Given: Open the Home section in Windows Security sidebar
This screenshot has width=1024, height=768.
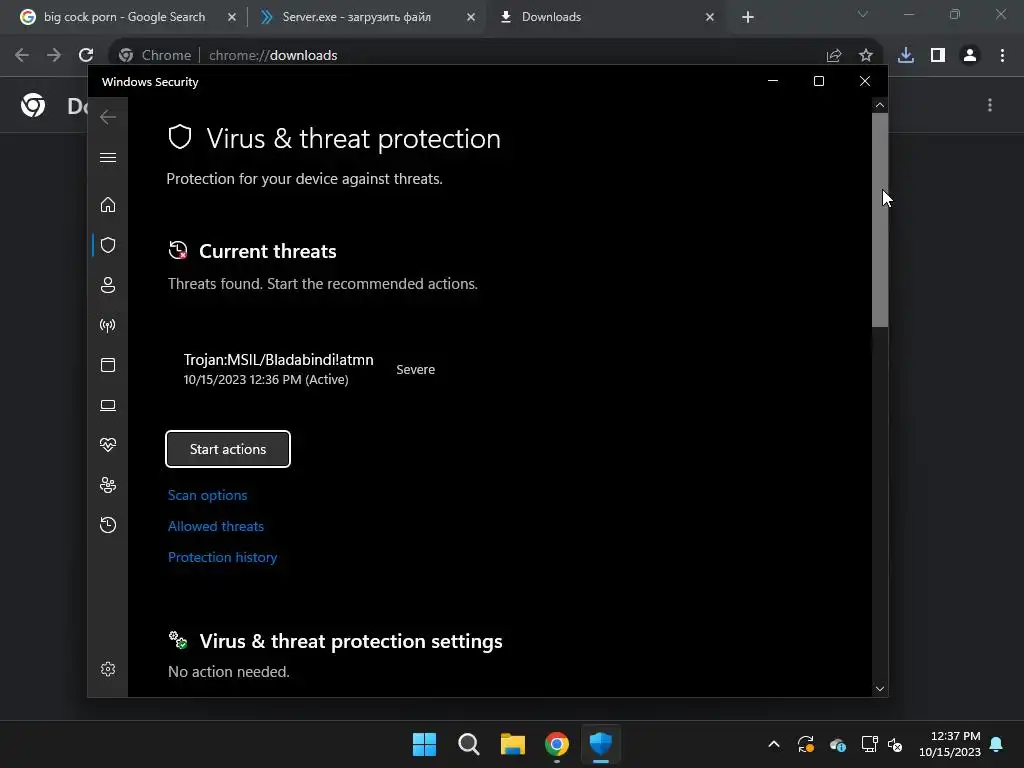Looking at the screenshot, I should point(108,205).
